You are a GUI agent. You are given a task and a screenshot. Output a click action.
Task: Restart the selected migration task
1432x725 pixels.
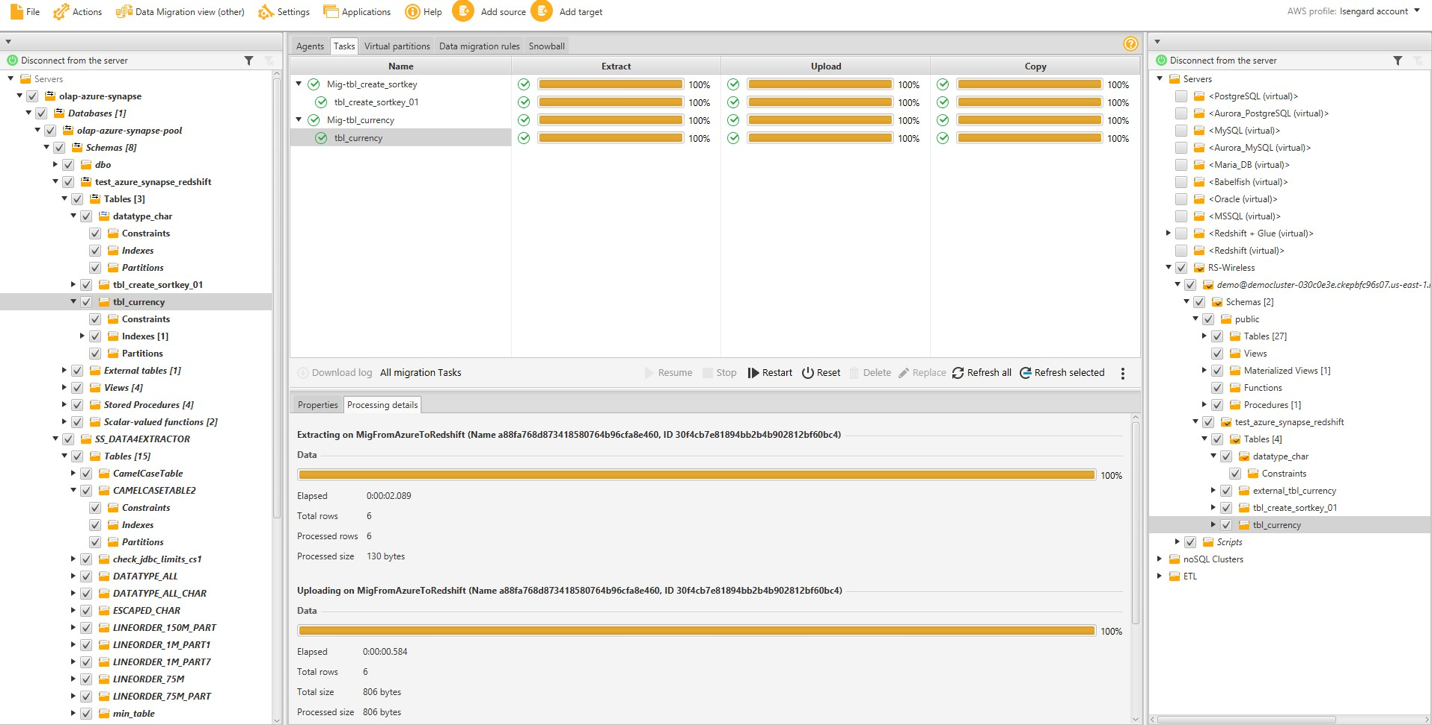point(770,373)
